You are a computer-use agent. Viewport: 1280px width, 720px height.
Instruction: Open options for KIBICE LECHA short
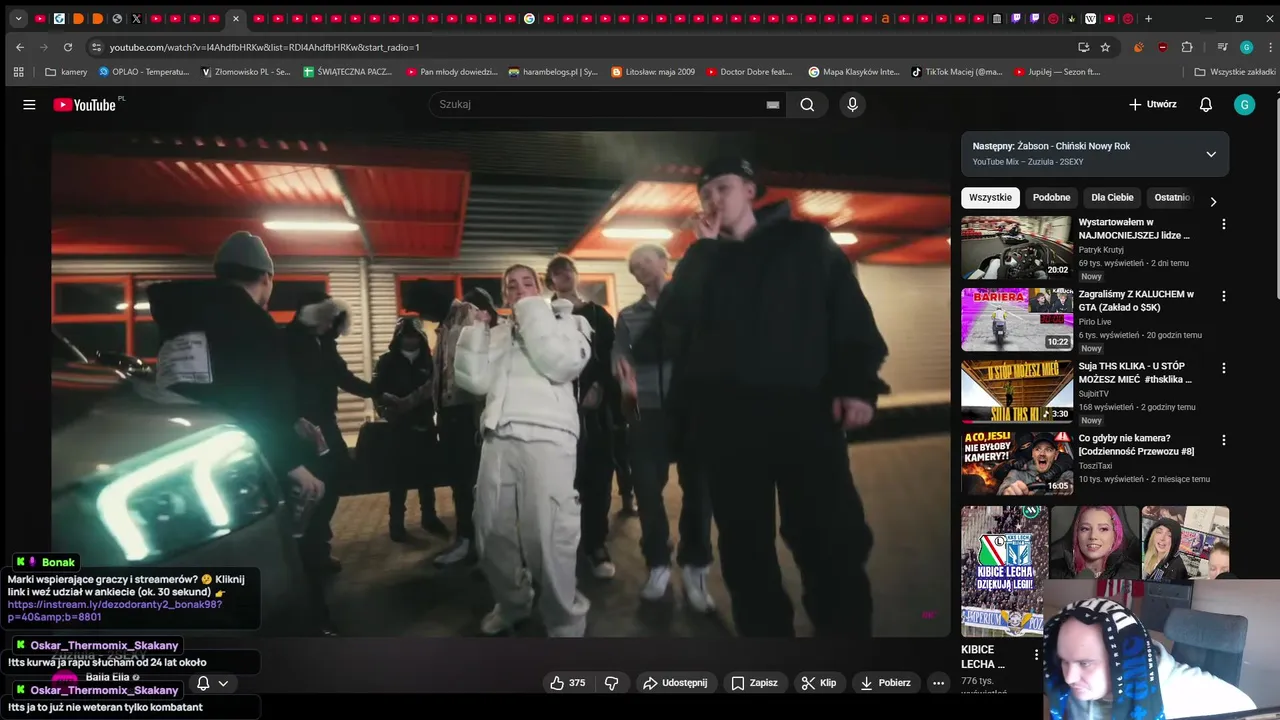tap(1036, 655)
